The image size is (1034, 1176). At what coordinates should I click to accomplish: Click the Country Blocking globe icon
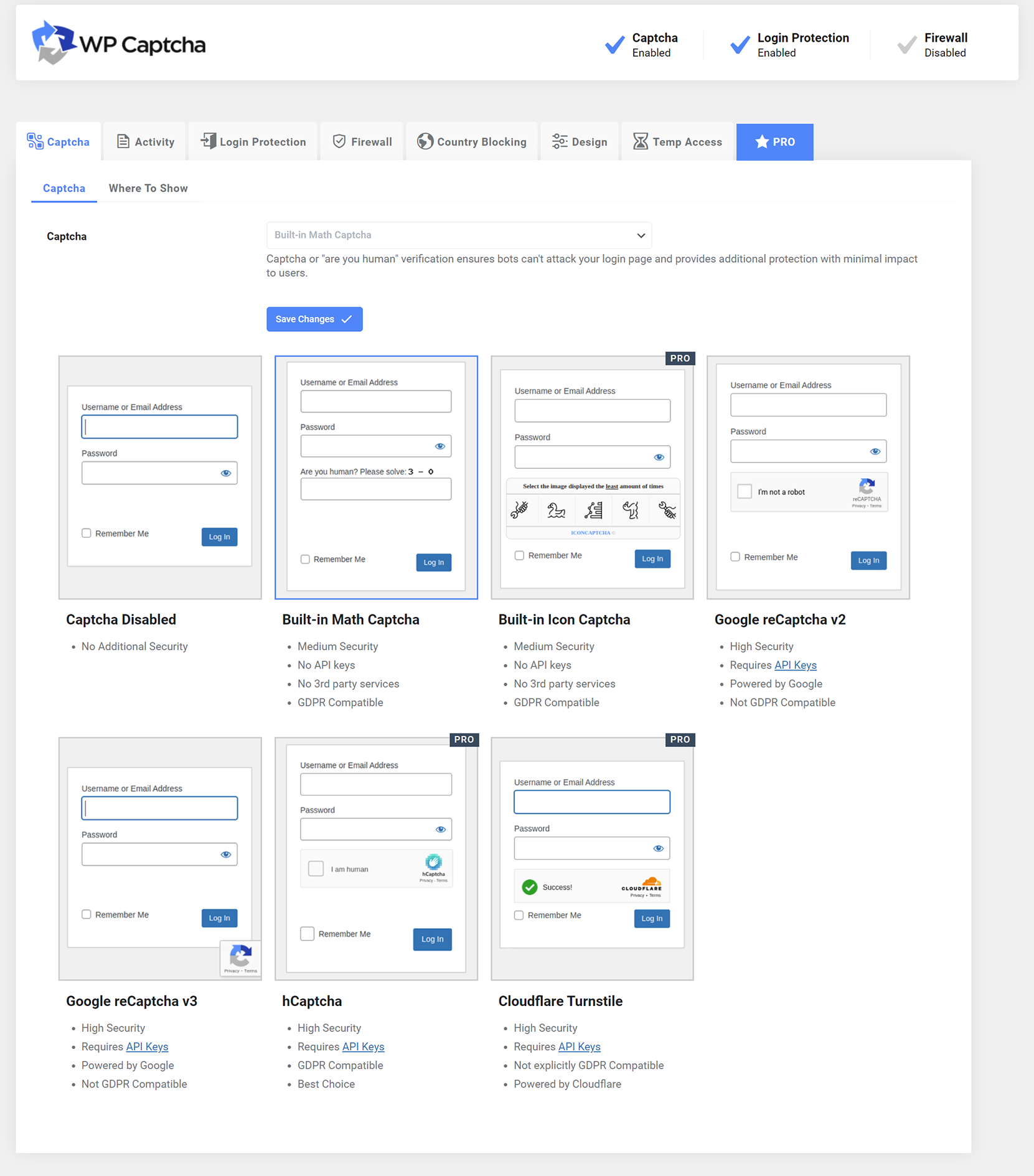pyautogui.click(x=425, y=141)
